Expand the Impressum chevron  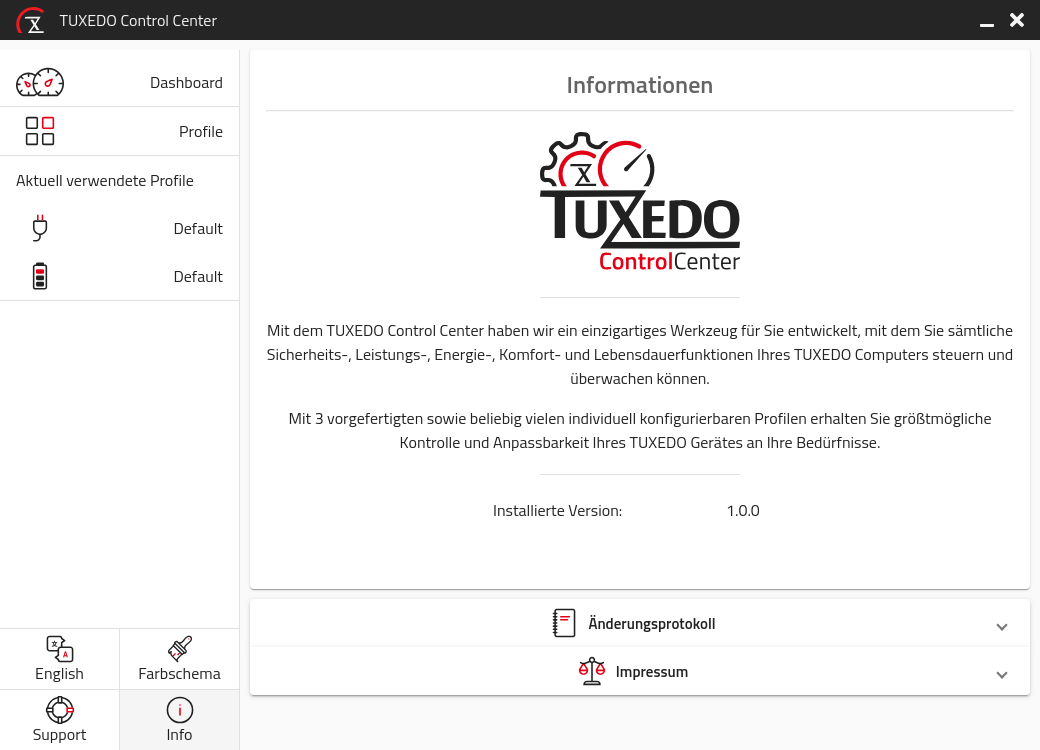click(x=1002, y=674)
